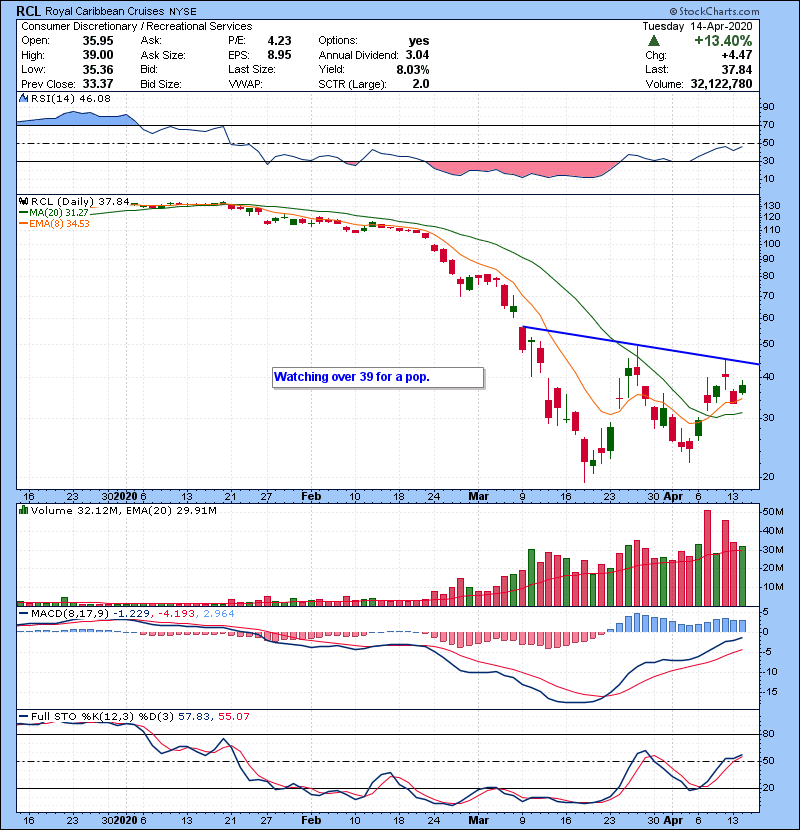Click the '-15' MACD axis label

pyautogui.click(x=770, y=692)
